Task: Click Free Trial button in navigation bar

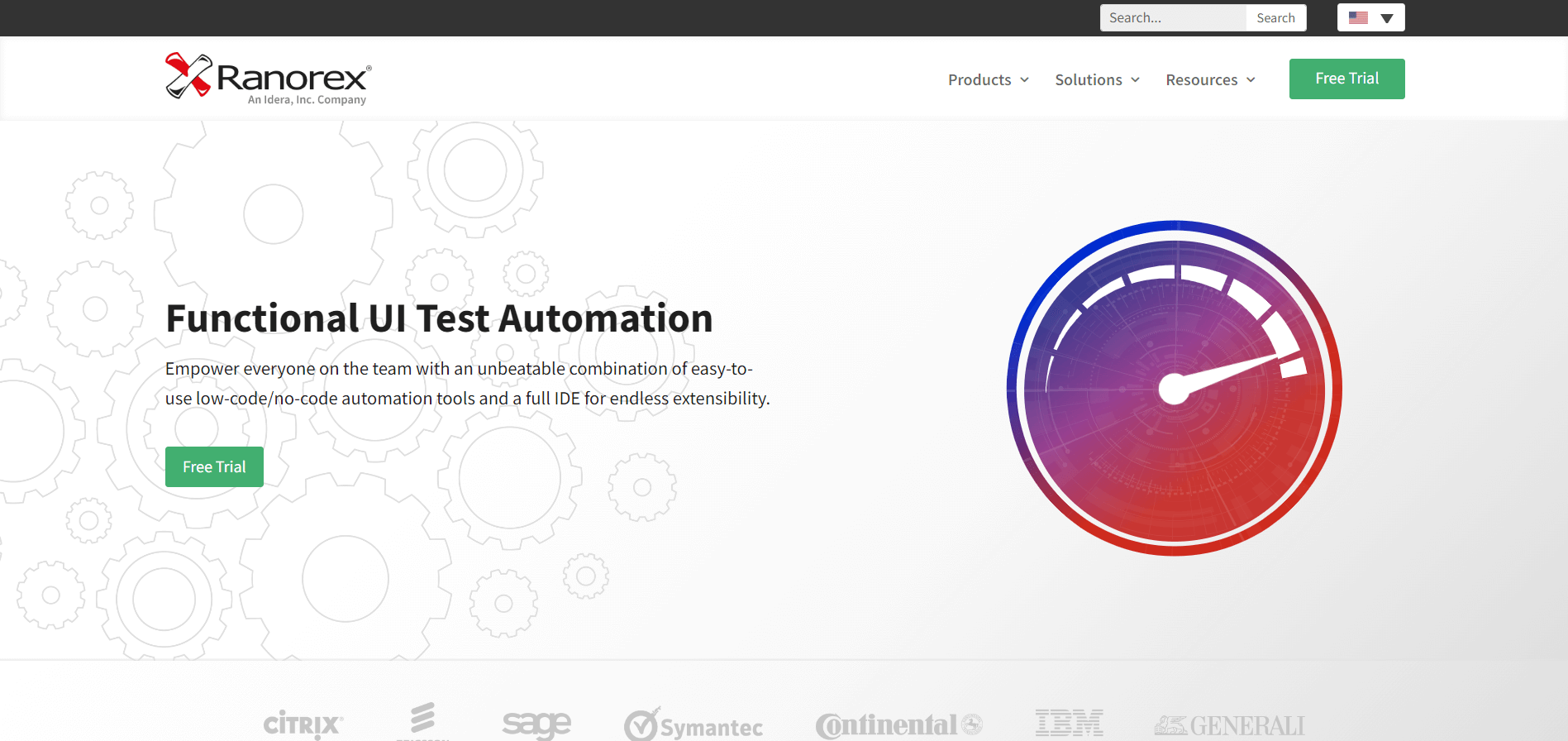Action: (1346, 79)
